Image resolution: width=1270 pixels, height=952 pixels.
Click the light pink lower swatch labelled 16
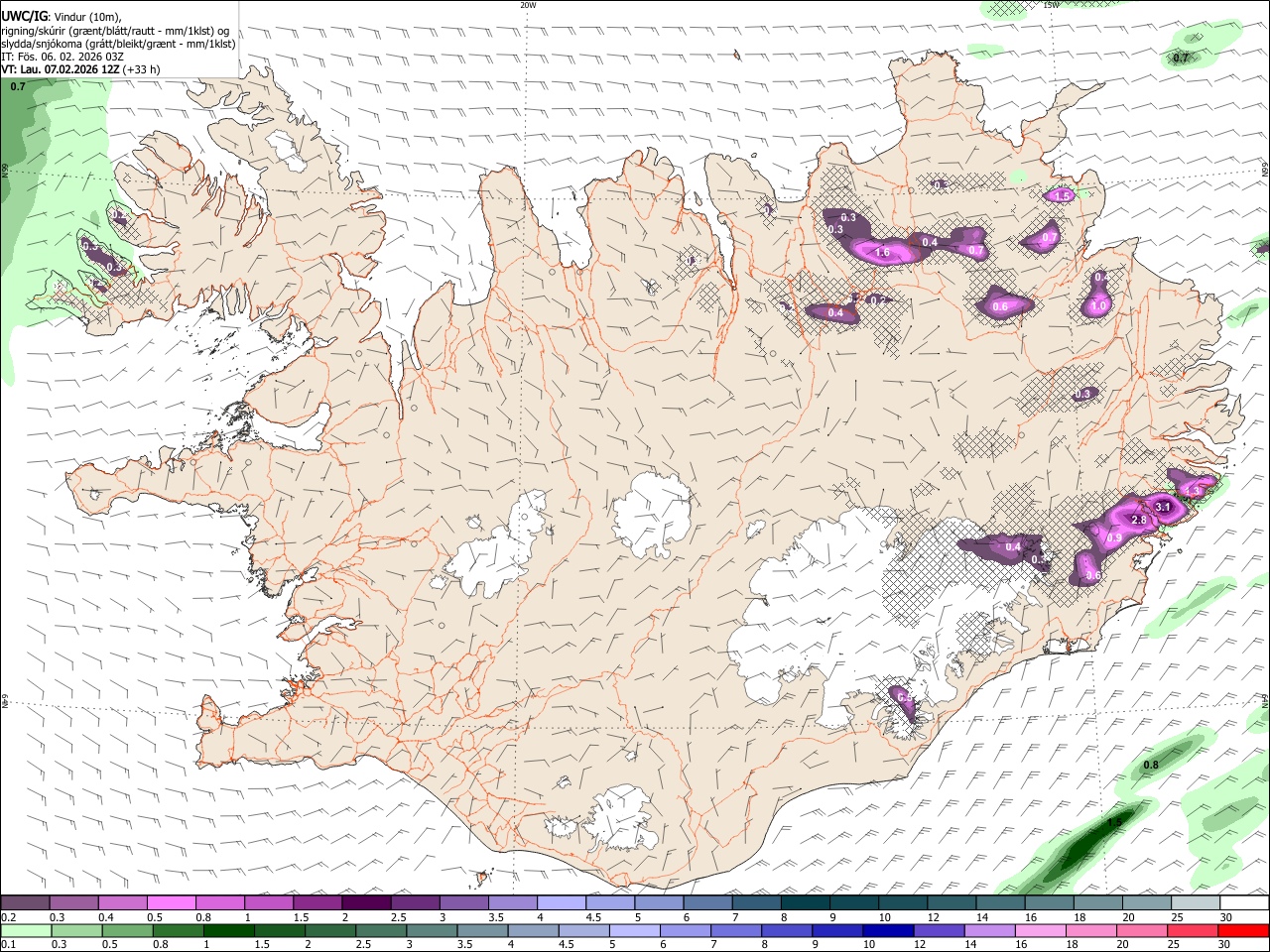coord(1039,930)
